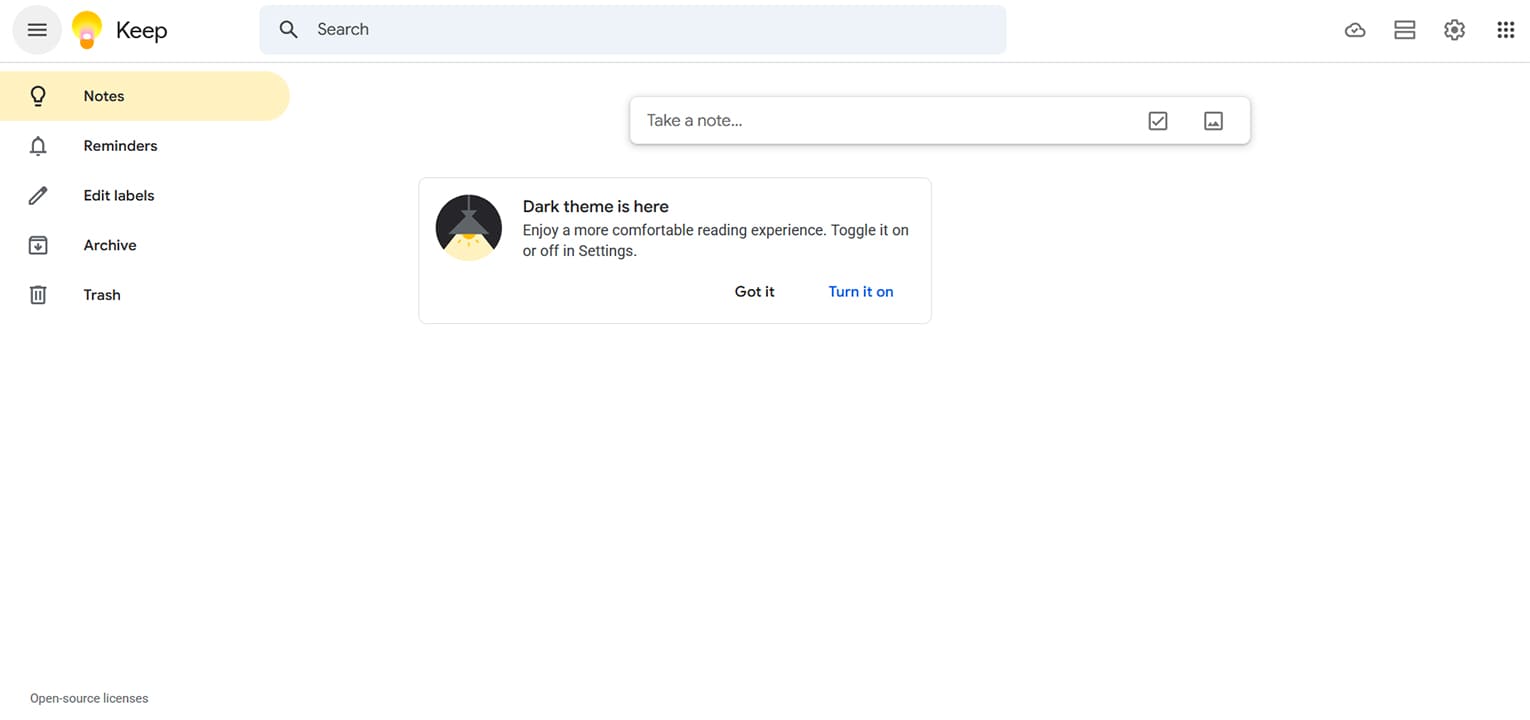Click the cloud sync status icon

click(x=1355, y=30)
